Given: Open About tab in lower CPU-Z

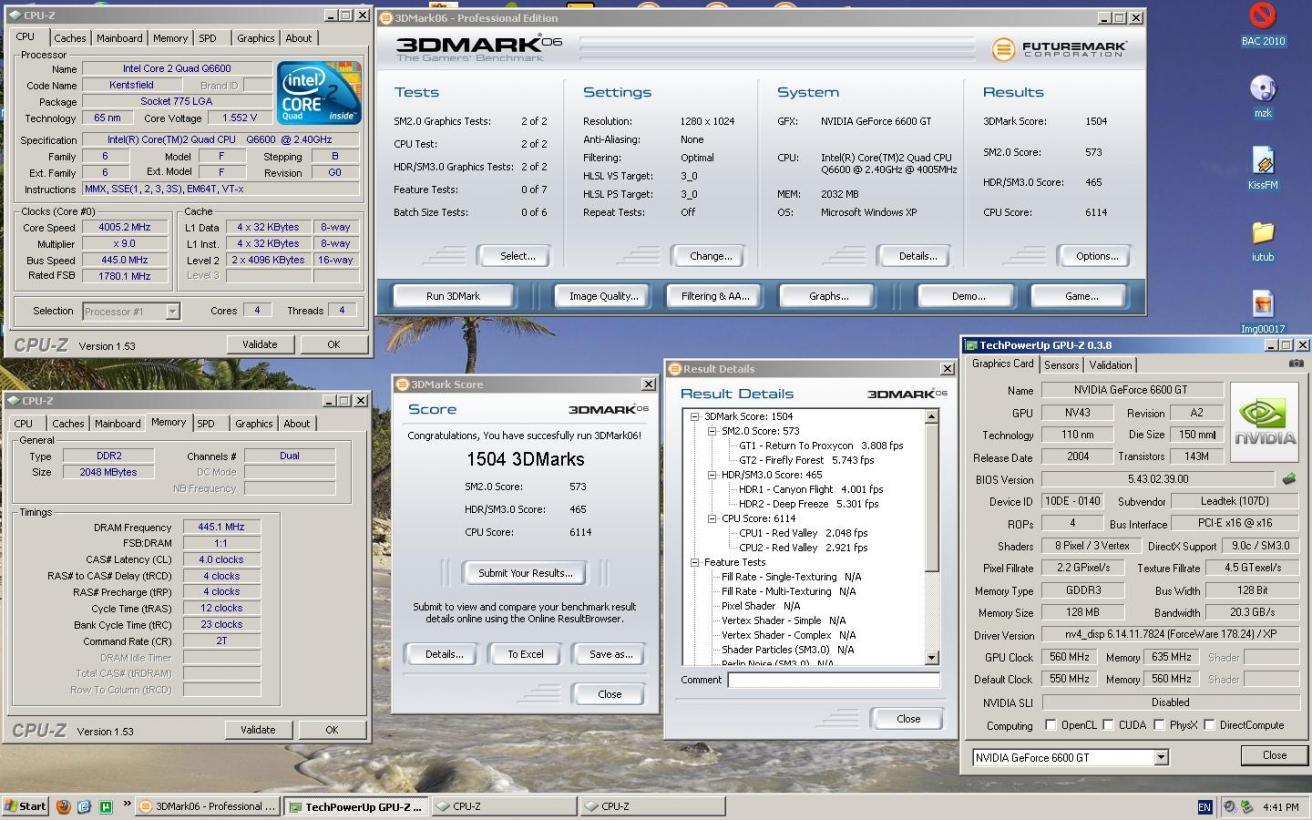Looking at the screenshot, I should pyautogui.click(x=297, y=423).
